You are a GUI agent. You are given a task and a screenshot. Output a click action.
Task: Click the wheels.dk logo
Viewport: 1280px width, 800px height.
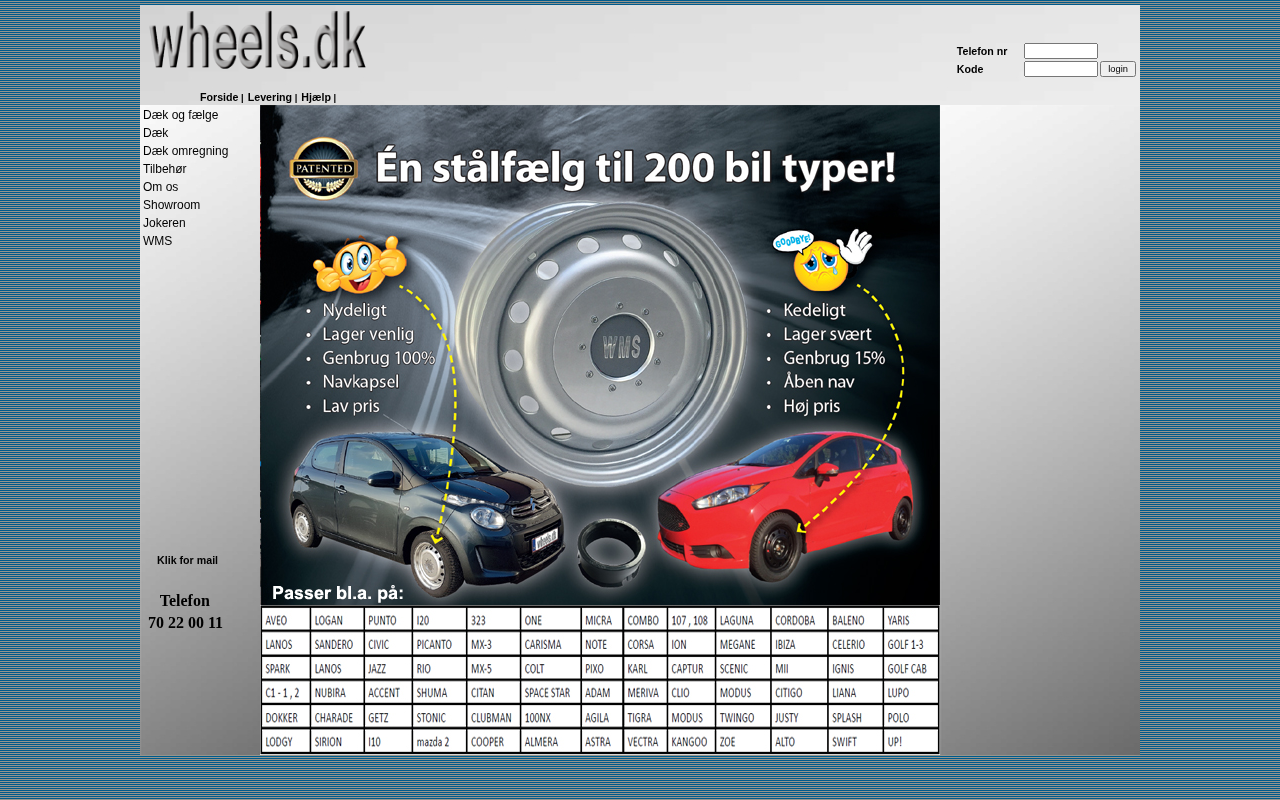[258, 41]
